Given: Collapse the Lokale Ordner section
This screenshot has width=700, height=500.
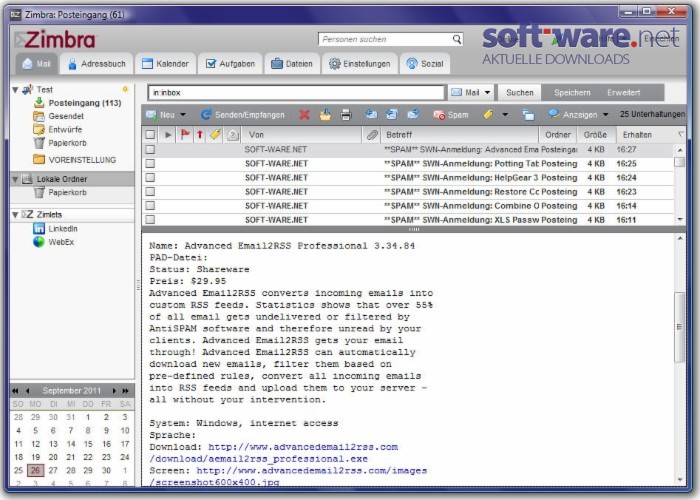Looking at the screenshot, I should 15,179.
